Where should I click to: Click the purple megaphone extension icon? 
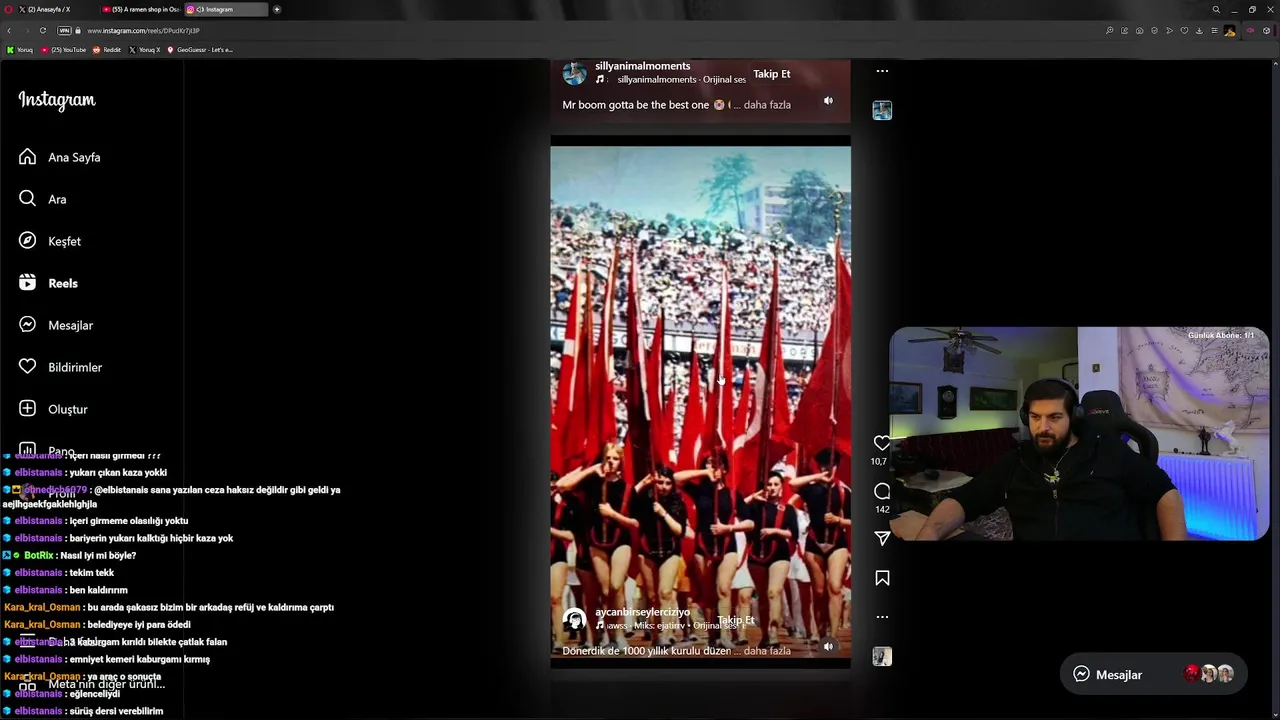1250,31
